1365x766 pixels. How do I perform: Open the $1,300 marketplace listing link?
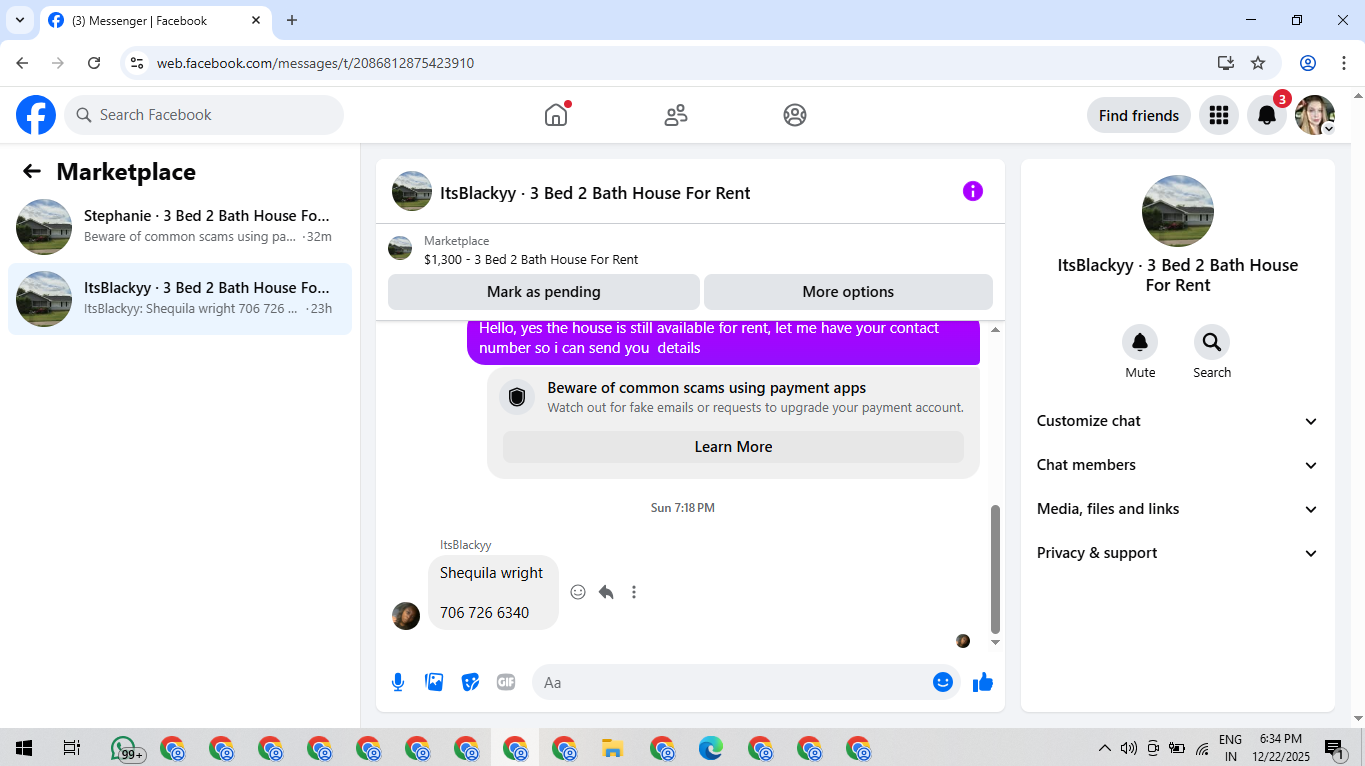coord(531,259)
